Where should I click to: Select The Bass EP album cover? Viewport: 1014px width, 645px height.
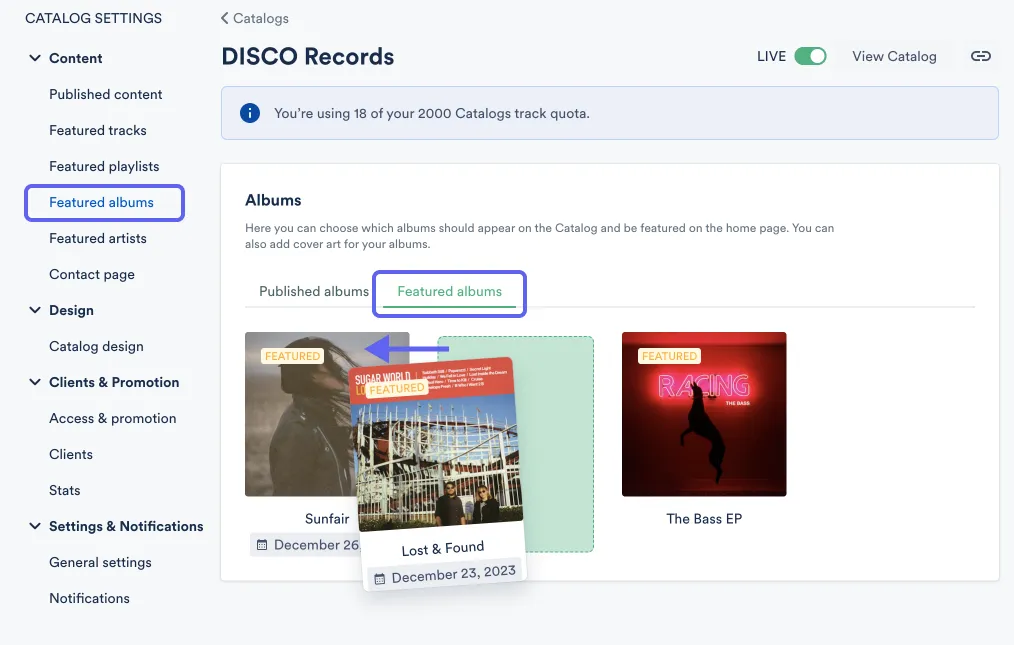pos(704,414)
